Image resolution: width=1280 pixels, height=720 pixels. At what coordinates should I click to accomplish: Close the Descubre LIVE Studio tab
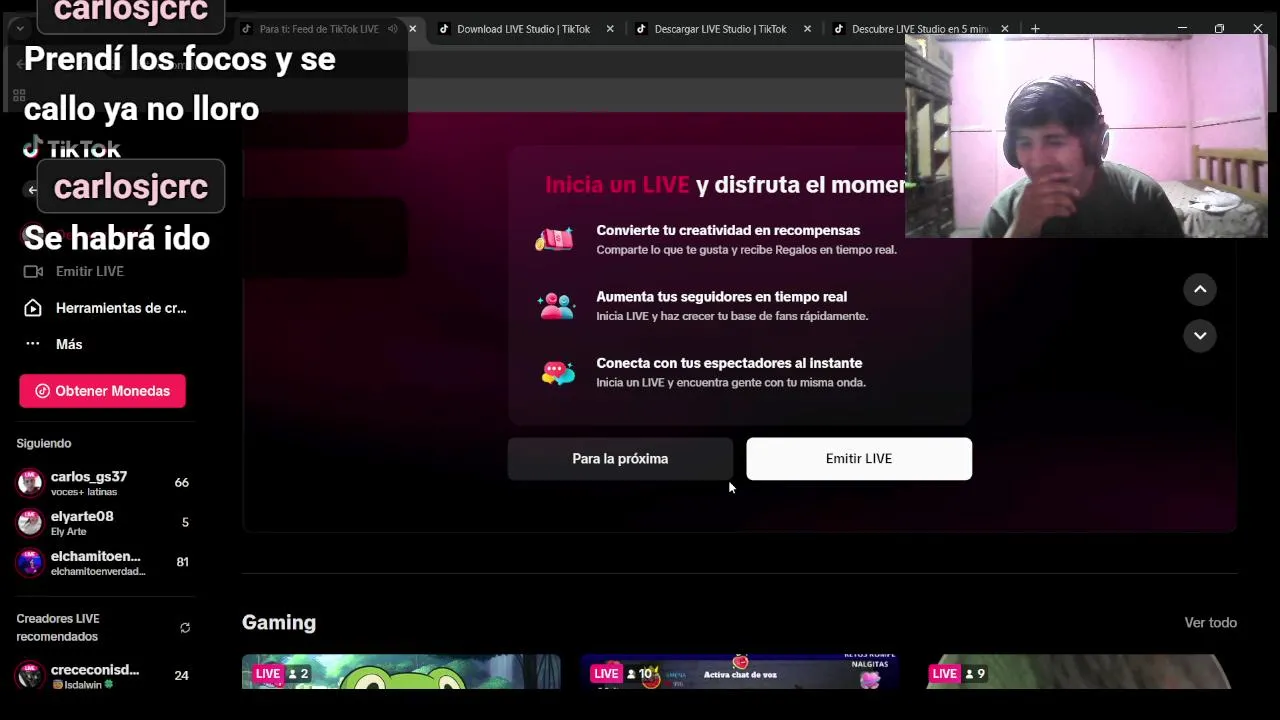pos(1005,29)
